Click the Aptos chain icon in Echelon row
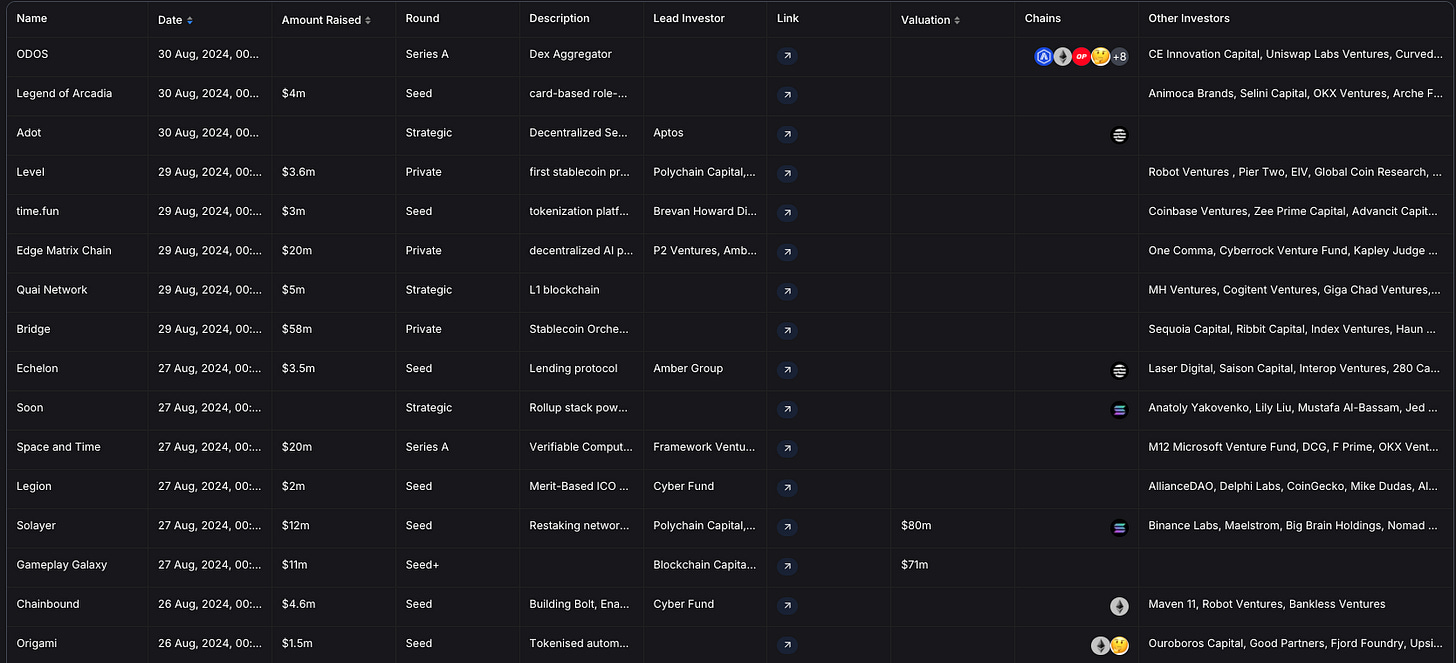Image resolution: width=1456 pixels, height=663 pixels. pyautogui.click(x=1119, y=371)
